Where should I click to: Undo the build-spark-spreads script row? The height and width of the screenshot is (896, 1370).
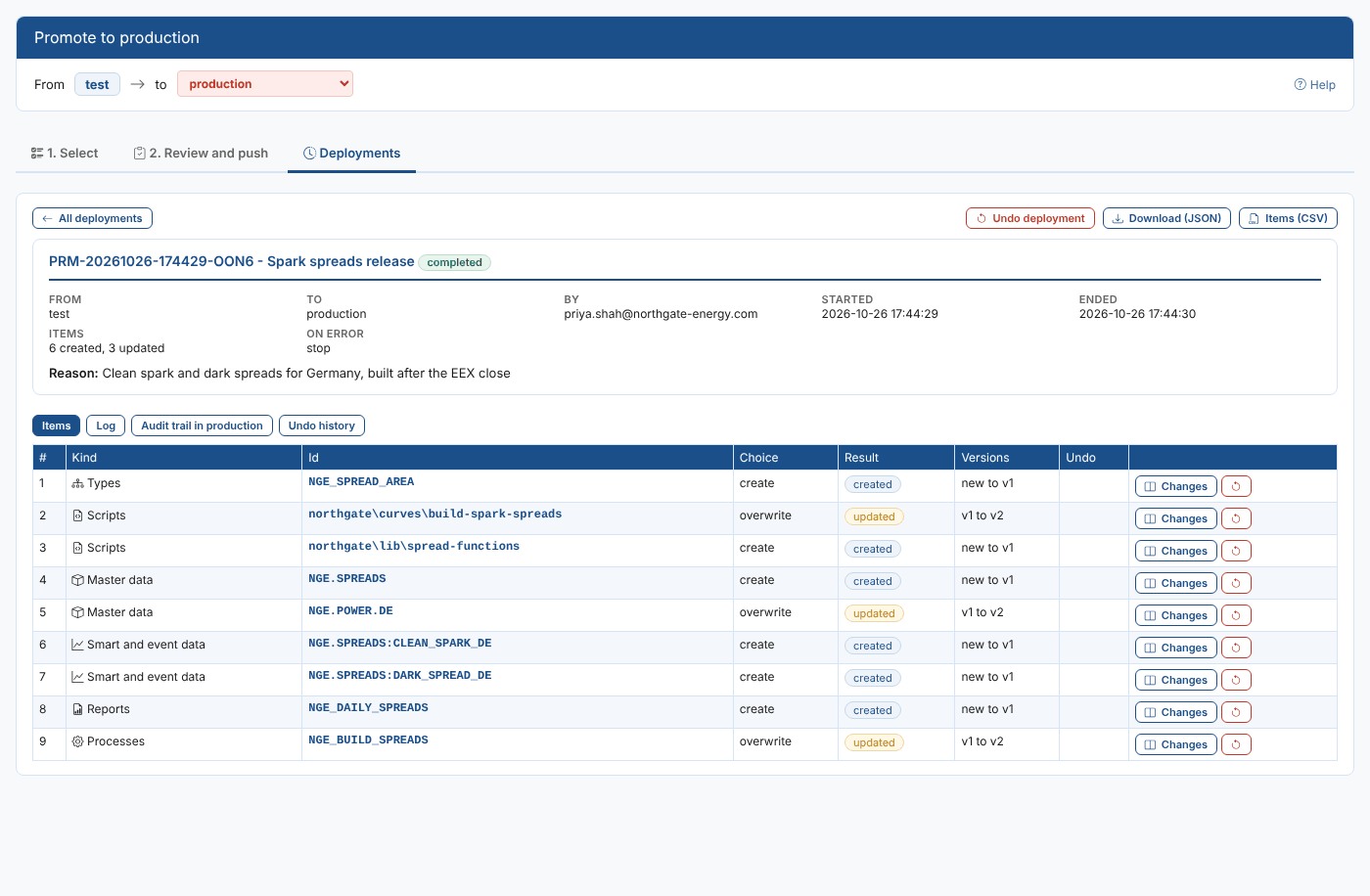[1236, 518]
